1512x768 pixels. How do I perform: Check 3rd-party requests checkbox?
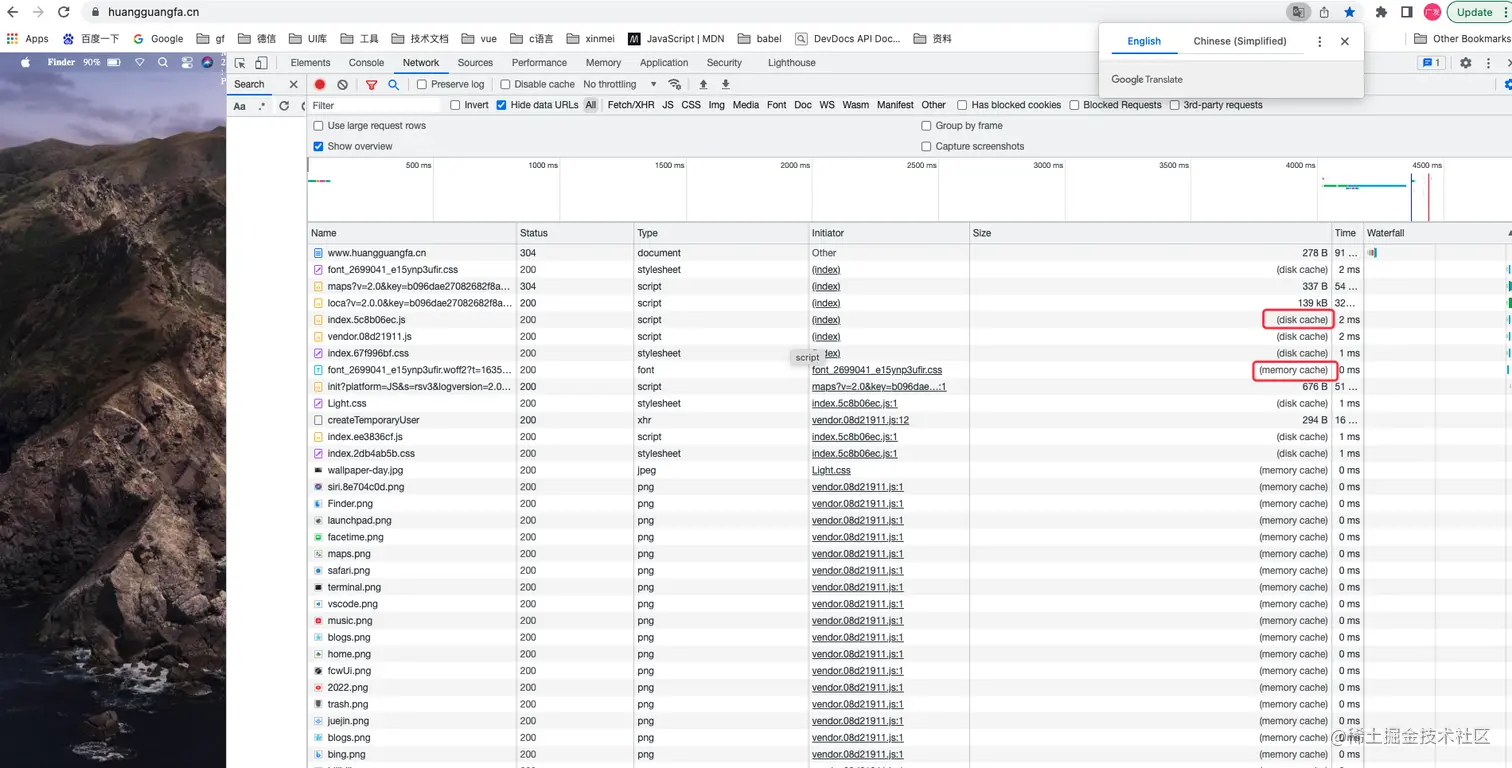click(1174, 105)
